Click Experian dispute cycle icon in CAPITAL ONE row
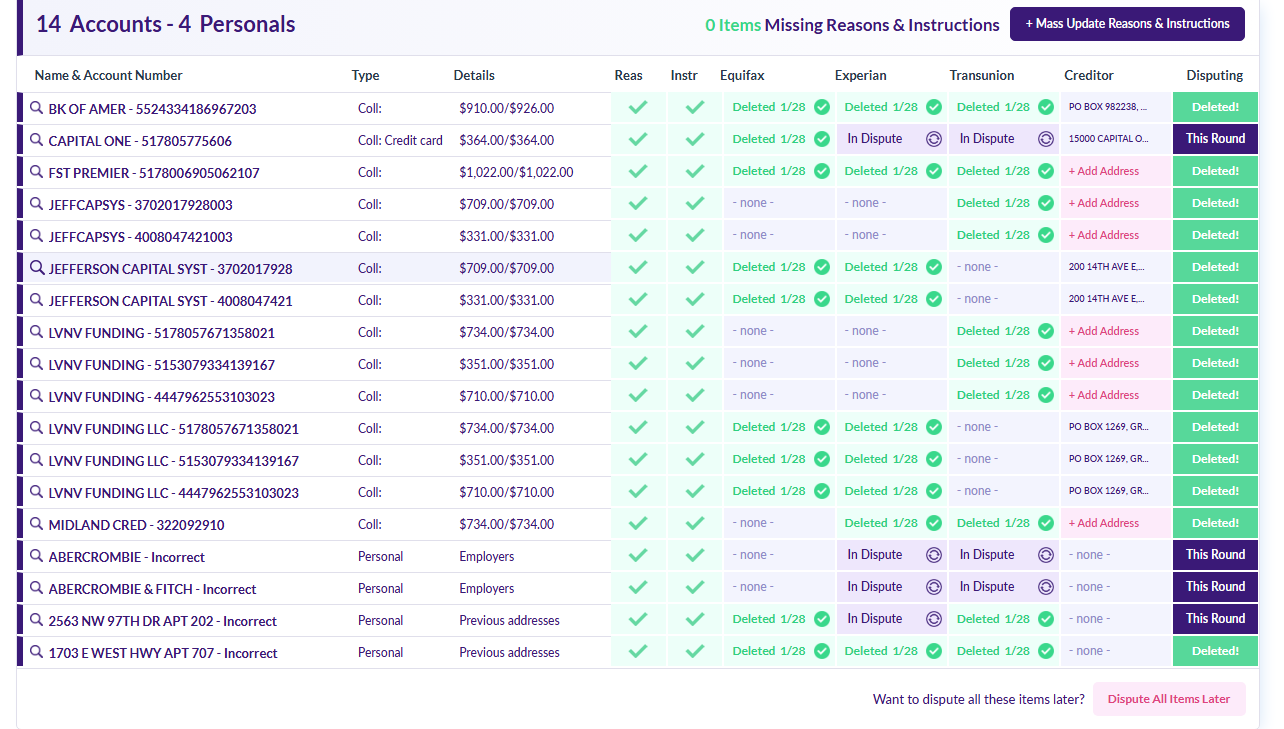The width and height of the screenshot is (1284, 729). point(934,139)
